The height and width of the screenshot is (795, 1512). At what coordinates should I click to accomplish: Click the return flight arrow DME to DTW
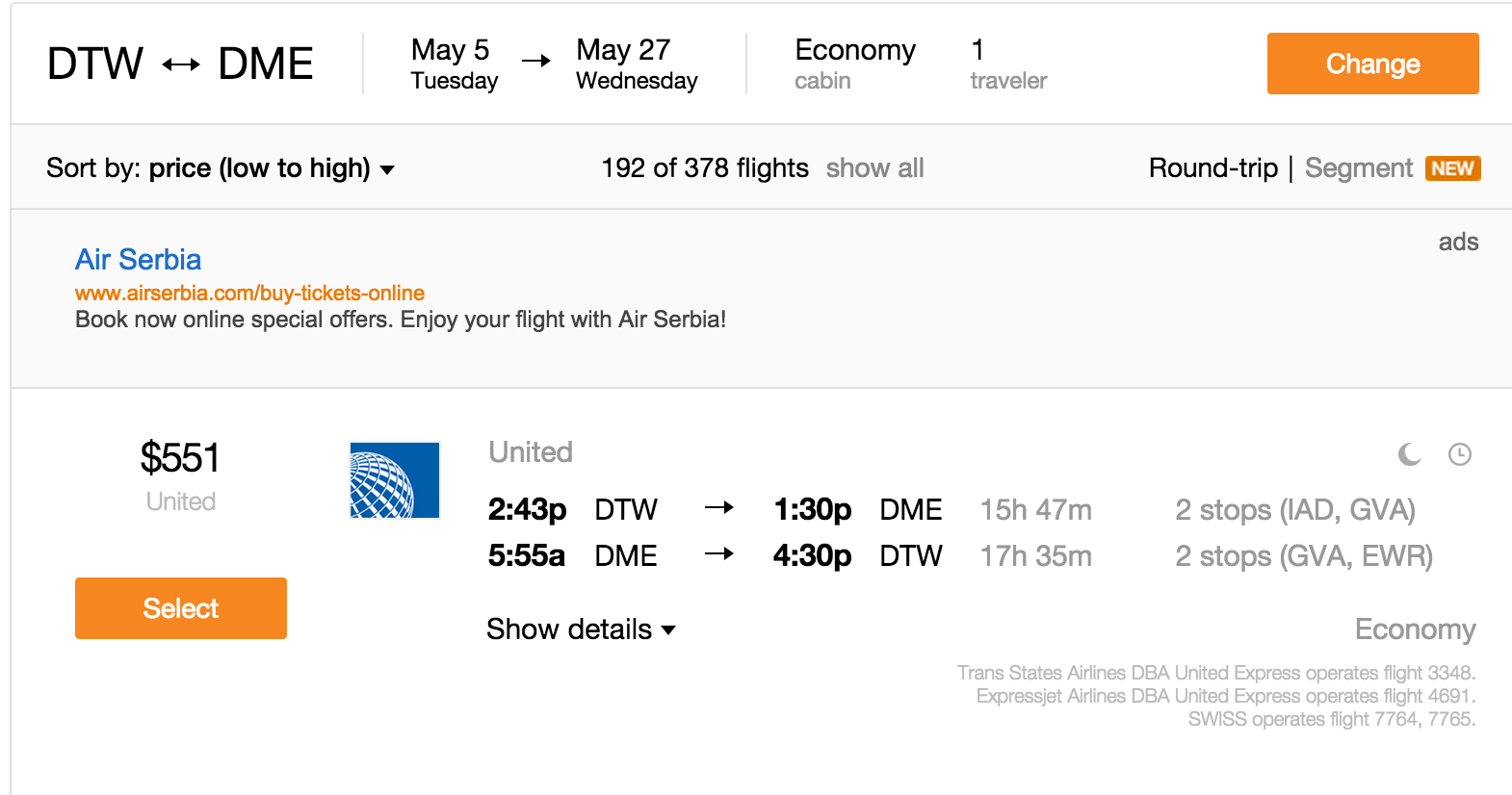pyautogui.click(x=719, y=554)
